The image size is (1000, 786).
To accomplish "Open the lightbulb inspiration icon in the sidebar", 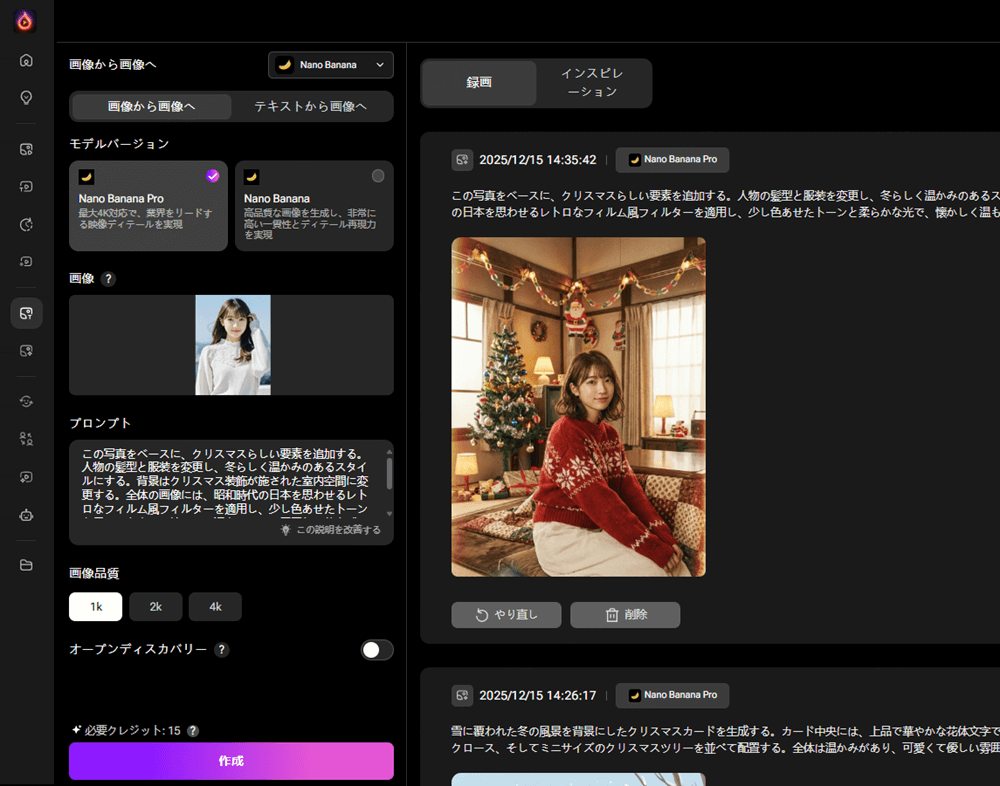I will 26,97.
